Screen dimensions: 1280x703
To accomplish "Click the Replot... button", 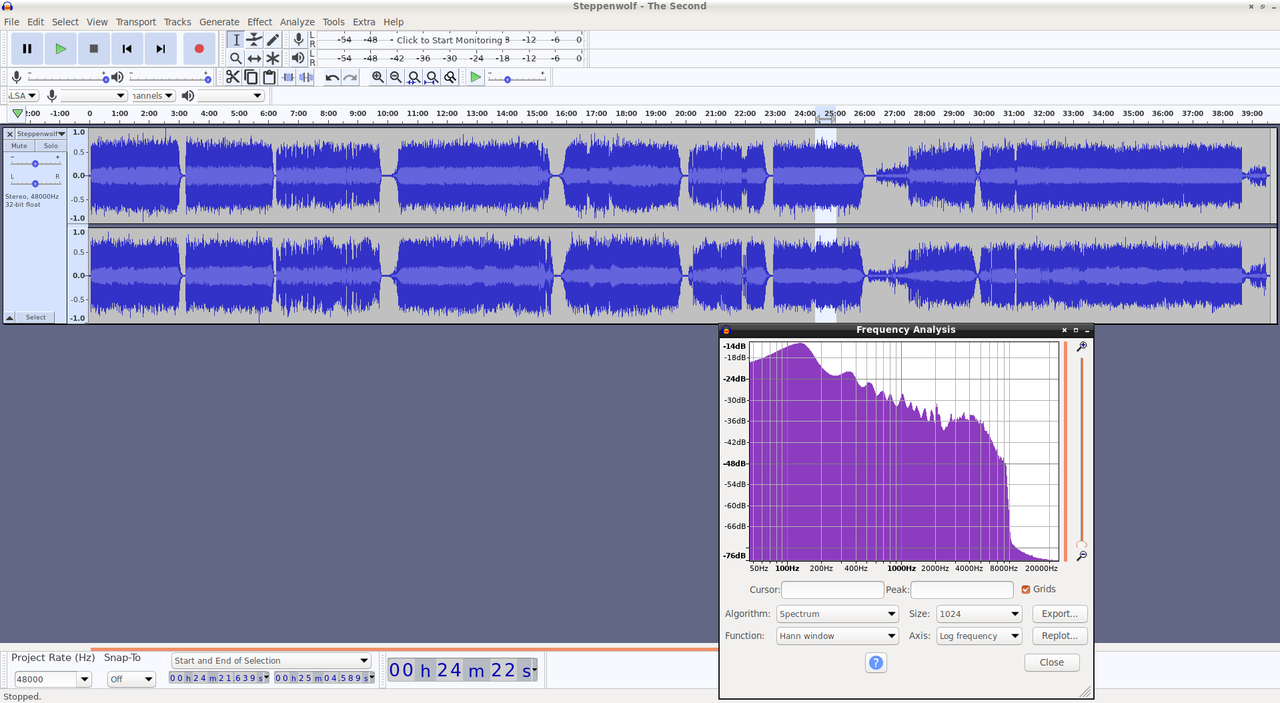I will (1059, 636).
